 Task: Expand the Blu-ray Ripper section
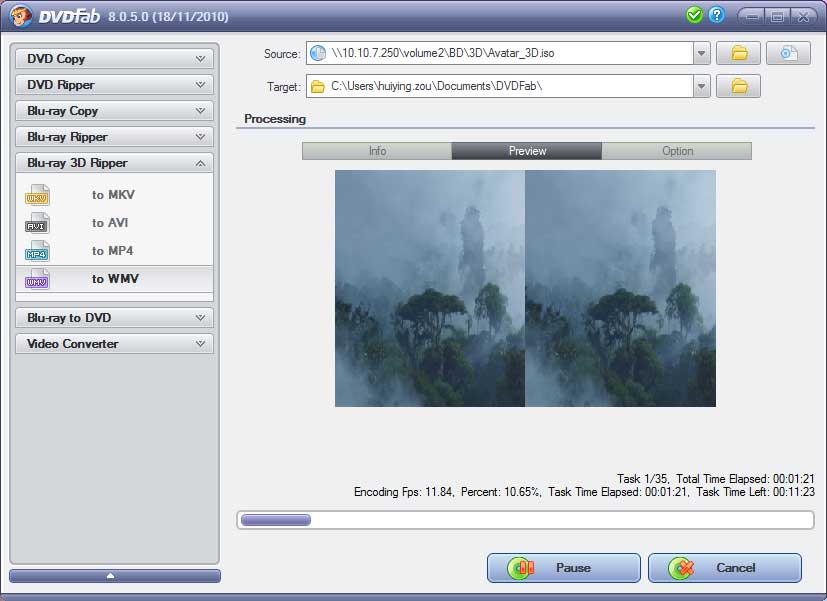(x=114, y=137)
